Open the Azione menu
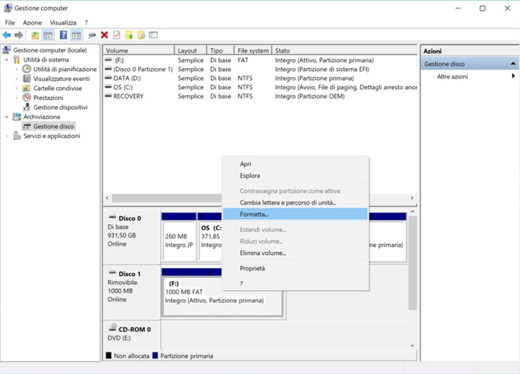The image size is (520, 374). point(32,23)
